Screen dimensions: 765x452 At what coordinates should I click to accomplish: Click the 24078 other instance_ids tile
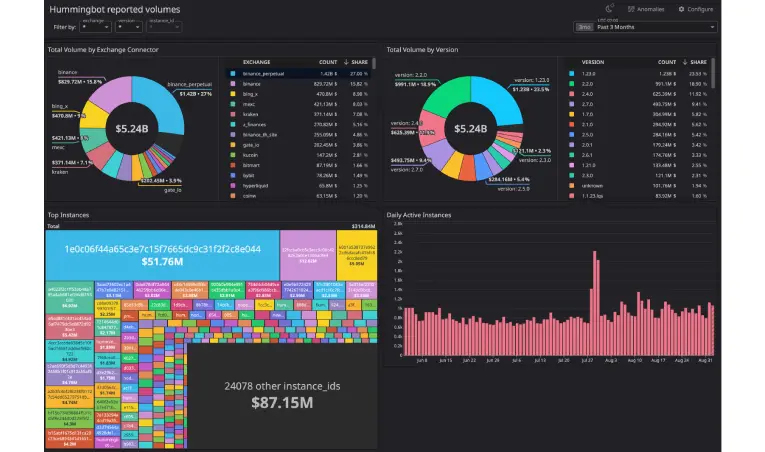(x=283, y=392)
